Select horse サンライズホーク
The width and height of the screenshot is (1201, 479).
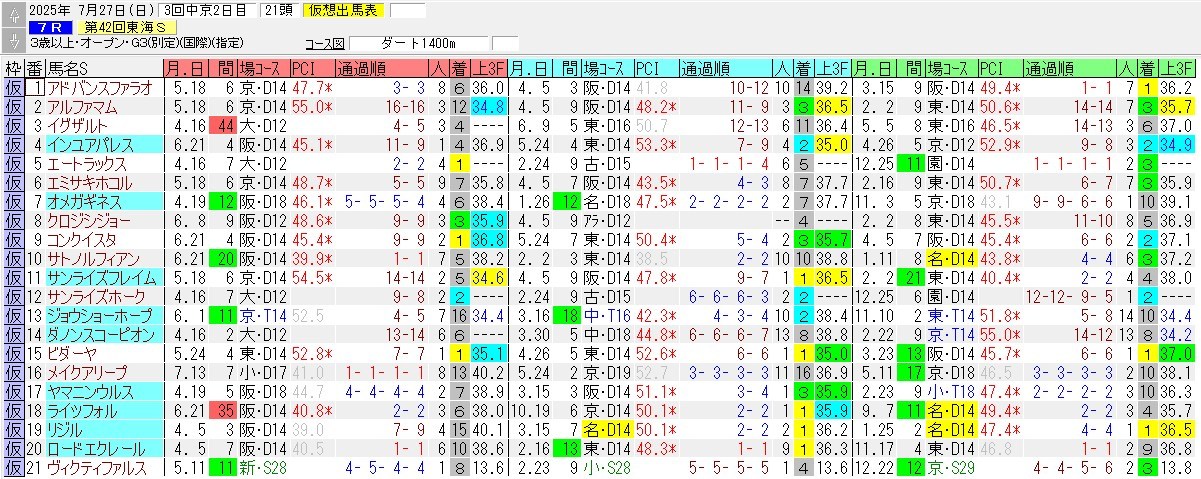(103, 297)
